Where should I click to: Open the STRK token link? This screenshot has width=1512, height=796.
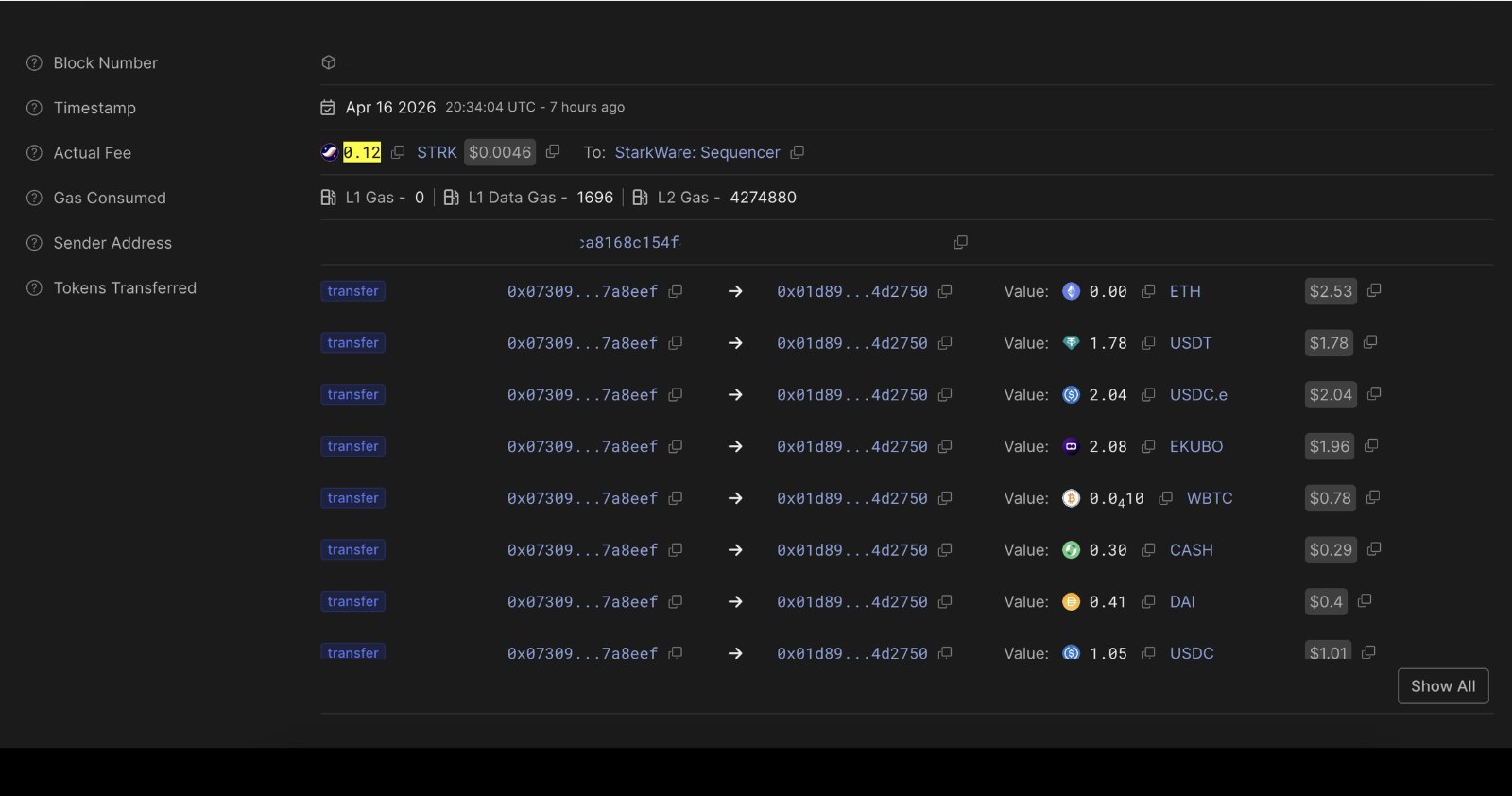click(437, 152)
